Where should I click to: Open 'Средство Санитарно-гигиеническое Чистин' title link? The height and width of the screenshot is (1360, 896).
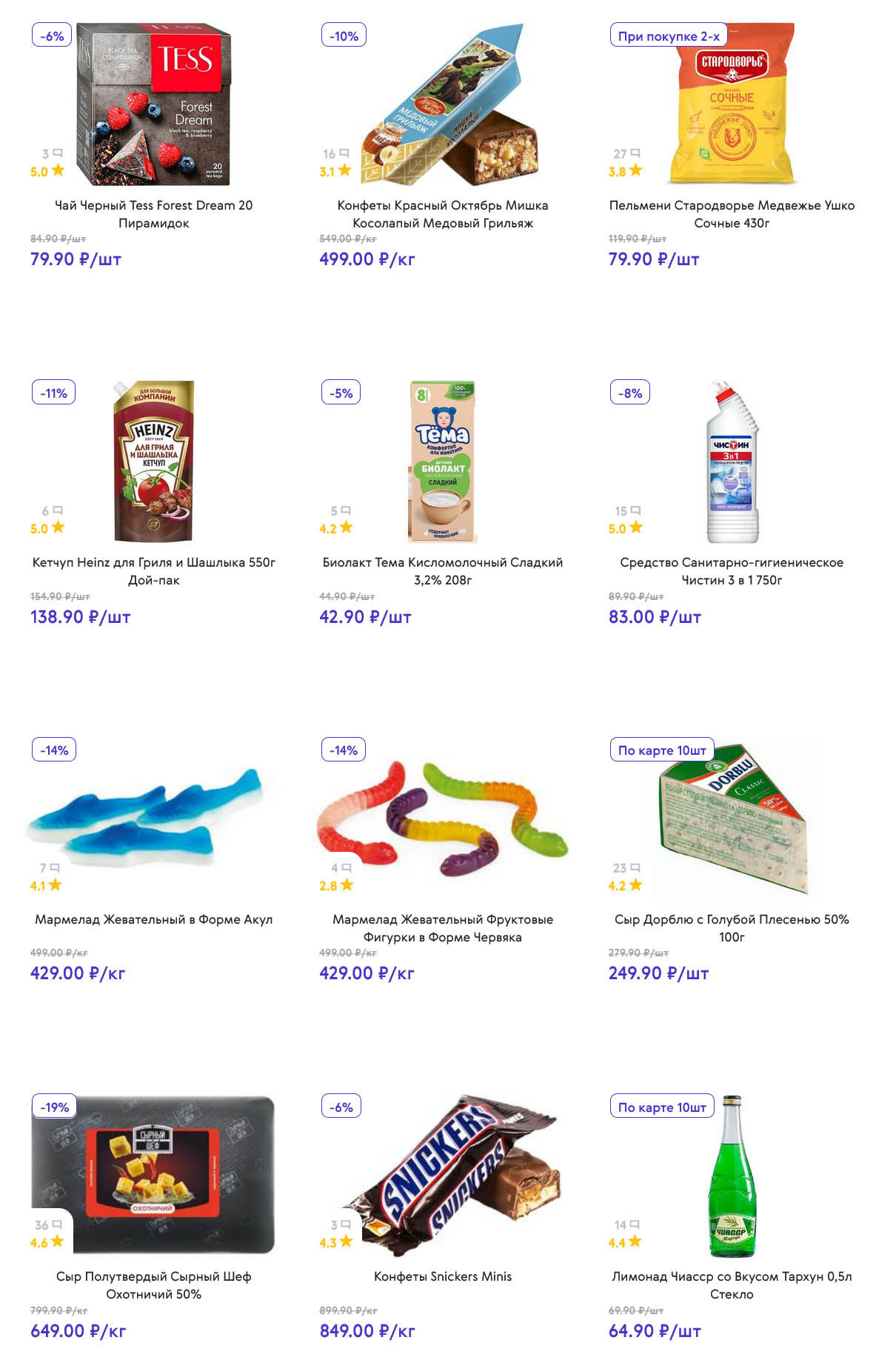(732, 571)
